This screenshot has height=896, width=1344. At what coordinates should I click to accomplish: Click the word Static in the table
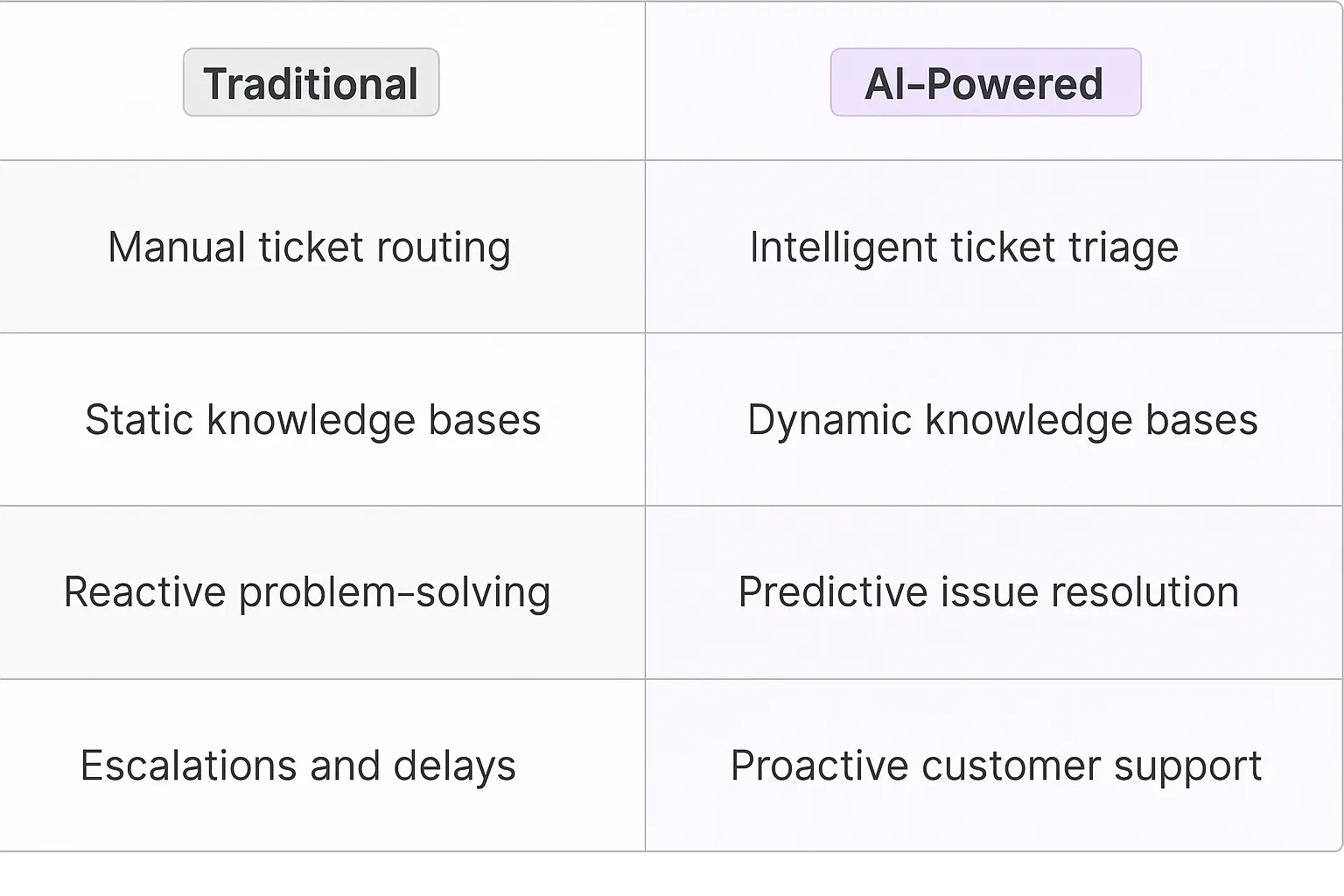tap(139, 420)
